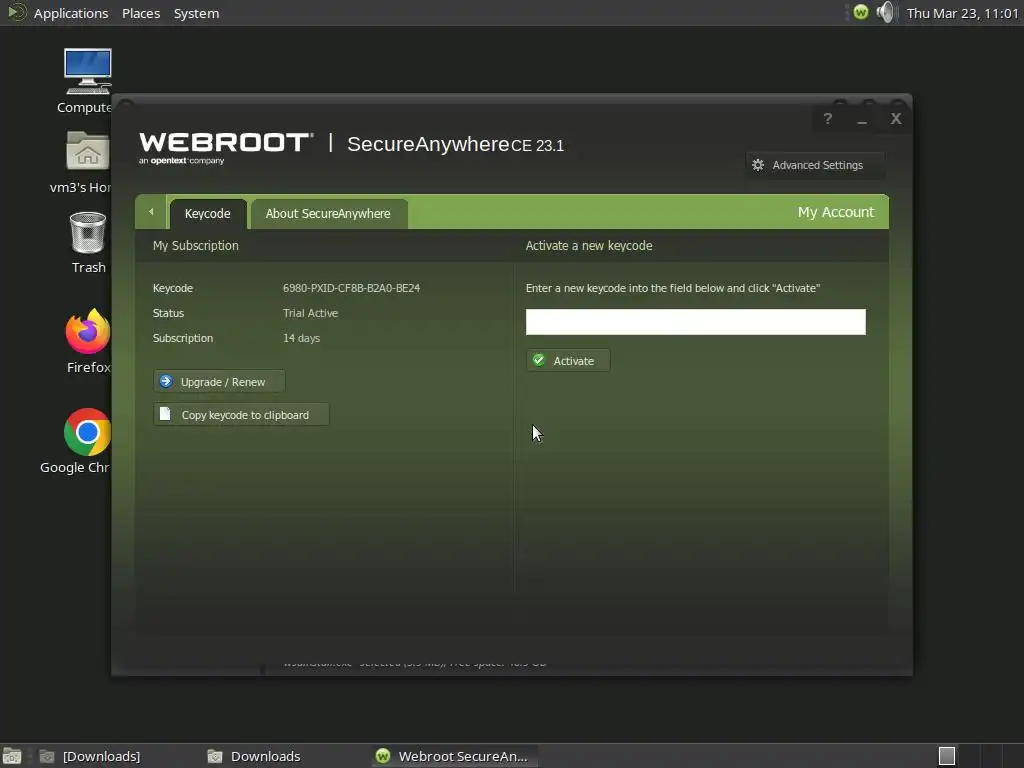The height and width of the screenshot is (768, 1024).
Task: Click the help question mark icon
Action: pos(827,118)
